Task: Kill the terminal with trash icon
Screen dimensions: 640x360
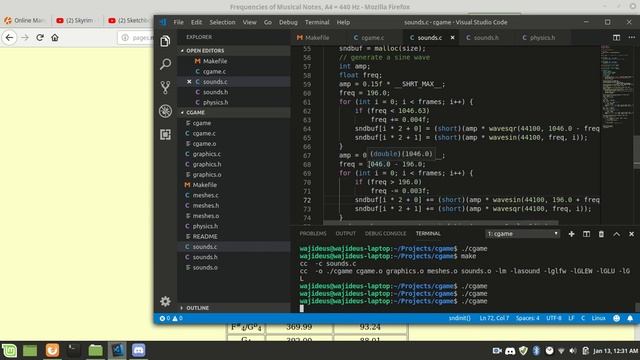Action: tap(601, 234)
